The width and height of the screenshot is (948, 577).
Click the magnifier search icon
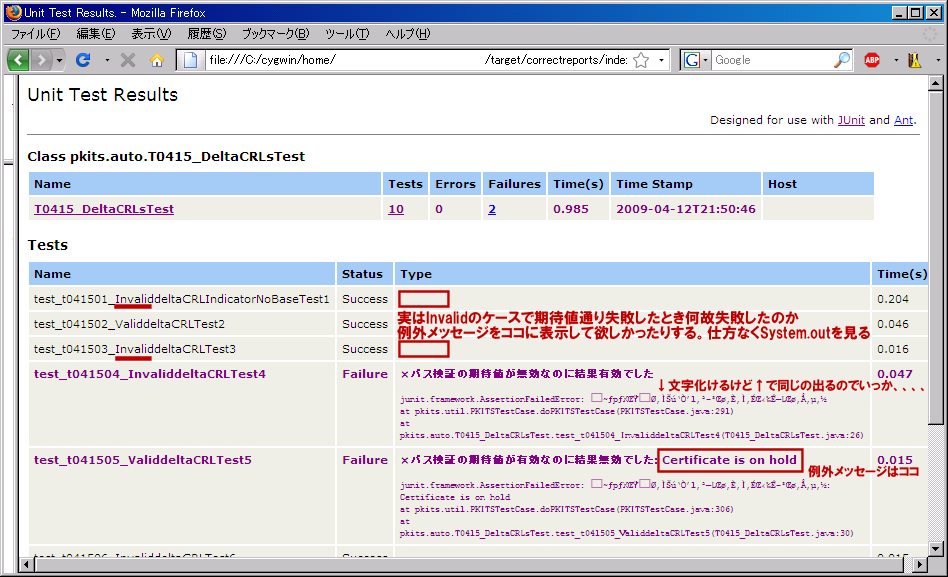tap(842, 60)
